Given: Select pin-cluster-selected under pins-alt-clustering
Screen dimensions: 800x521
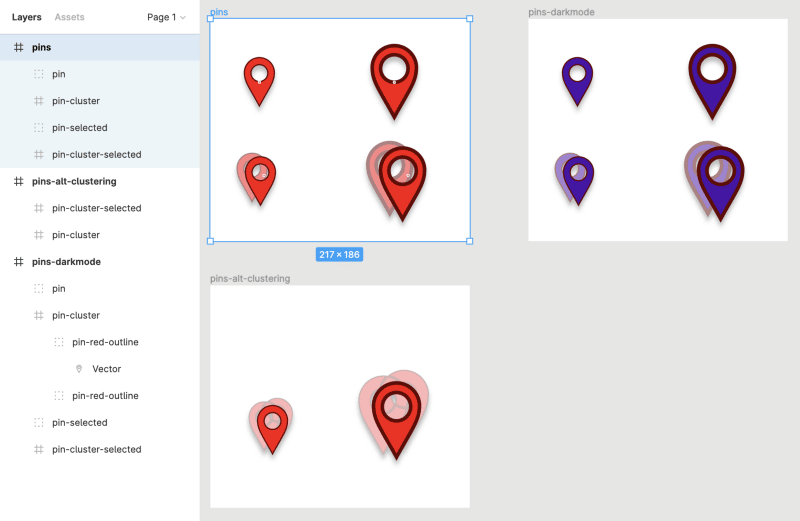Looking at the screenshot, I should [x=99, y=208].
